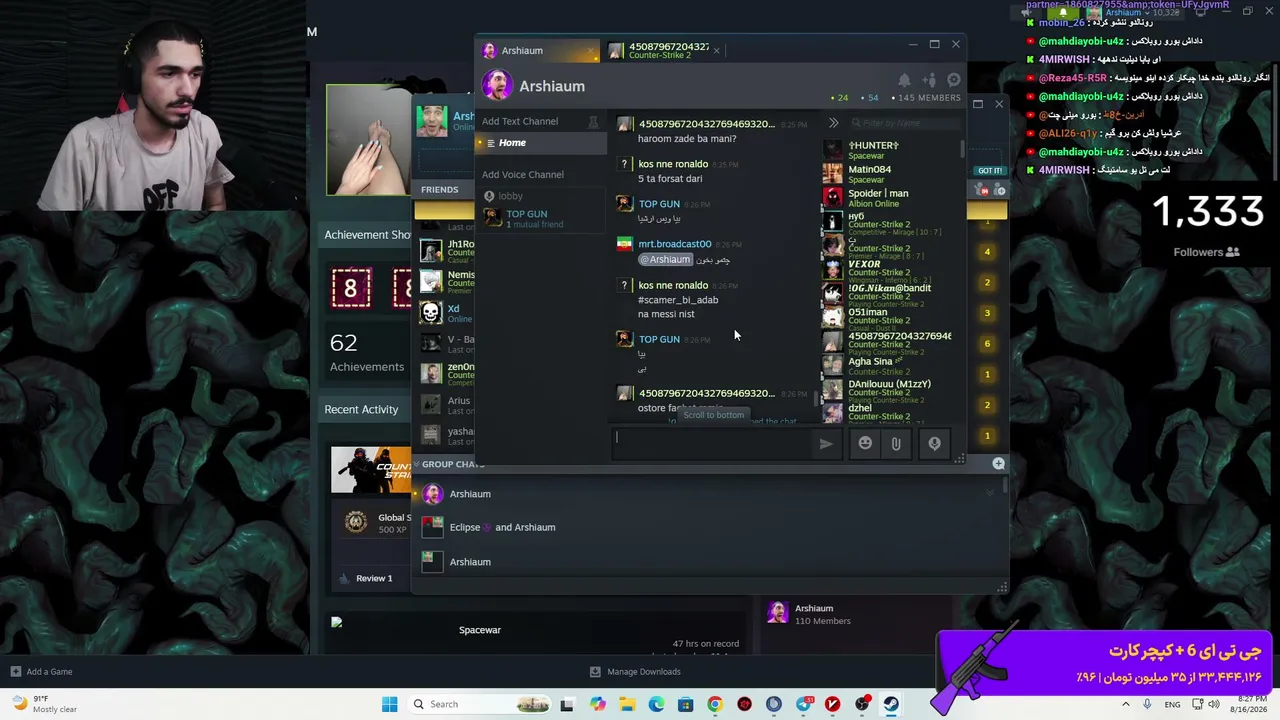Image resolution: width=1280 pixels, height=720 pixels.
Task: Click the Filter by Name search field
Action: (x=906, y=123)
